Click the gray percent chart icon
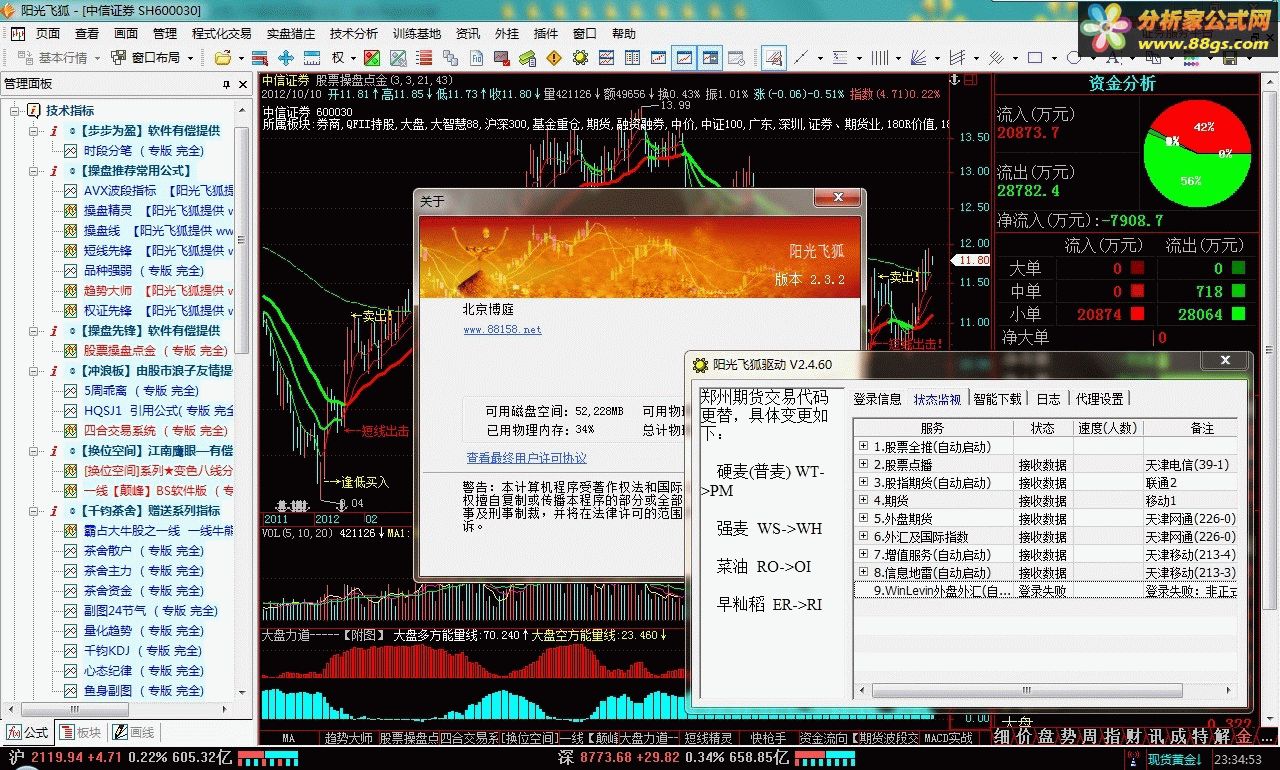This screenshot has width=1280, height=770. 398,58
